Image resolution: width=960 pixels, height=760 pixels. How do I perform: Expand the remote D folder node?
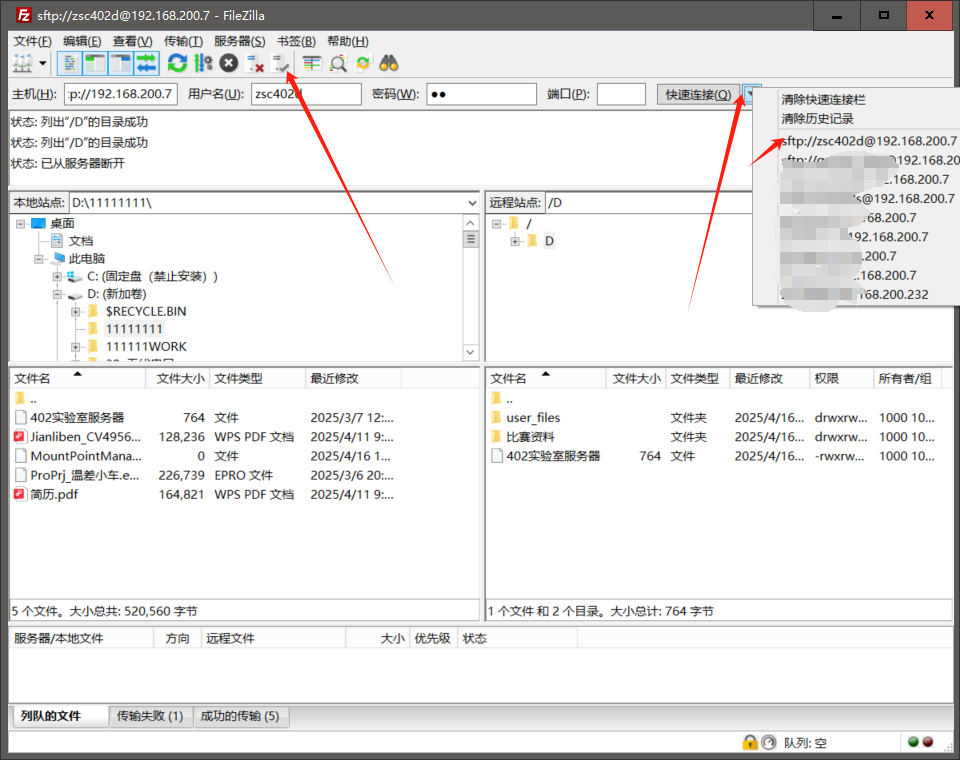click(x=515, y=241)
